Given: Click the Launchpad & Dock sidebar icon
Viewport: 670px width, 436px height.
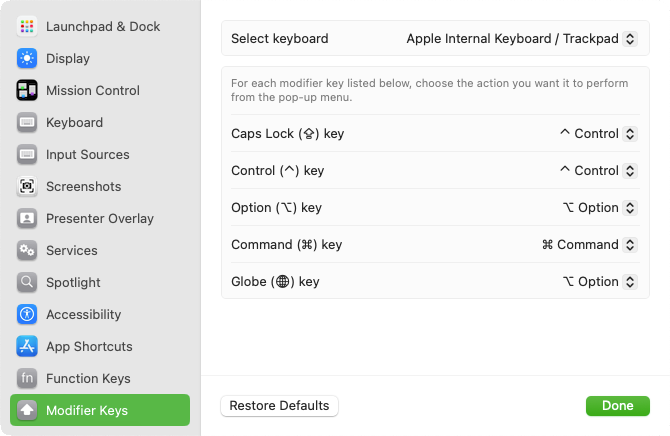Looking at the screenshot, I should [x=27, y=27].
